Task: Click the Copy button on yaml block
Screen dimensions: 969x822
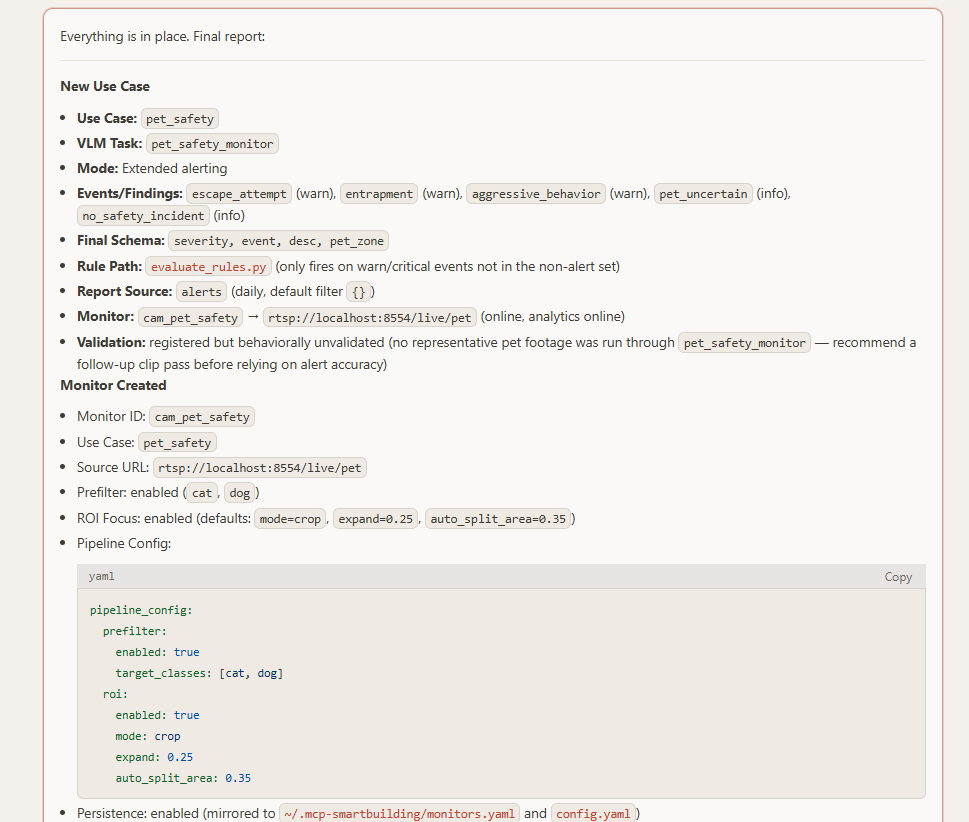Action: tap(897, 577)
